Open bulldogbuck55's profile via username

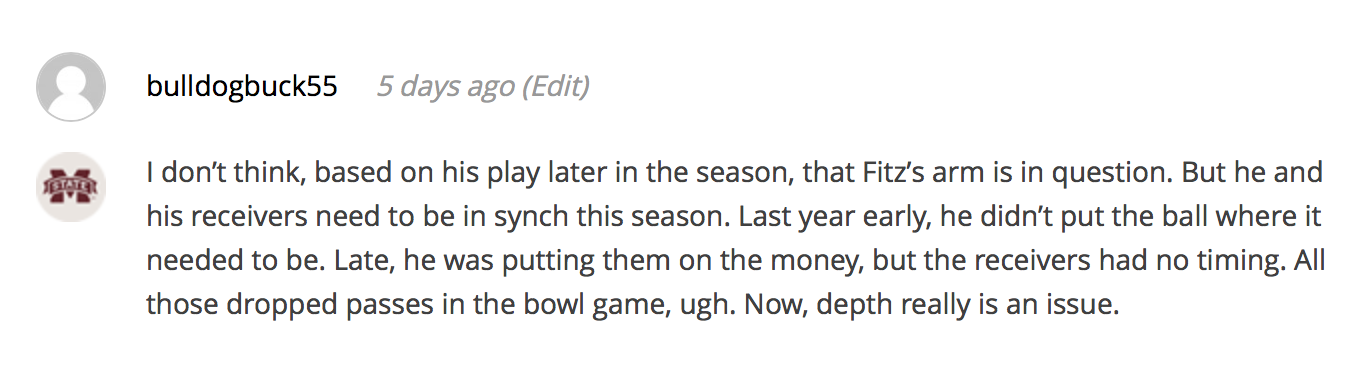point(242,87)
